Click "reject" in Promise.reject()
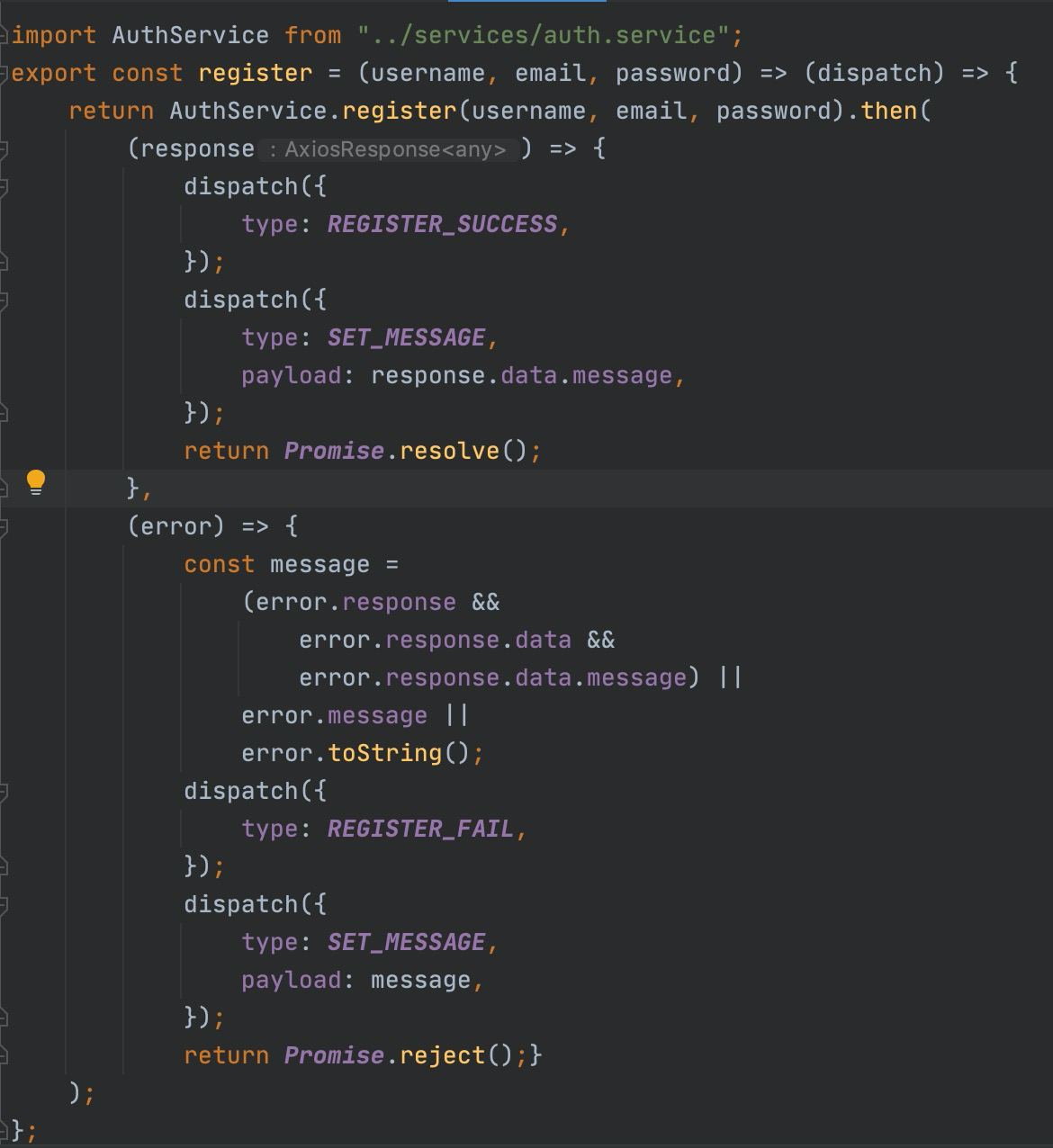Viewport: 1053px width, 1148px height. coord(442,1055)
